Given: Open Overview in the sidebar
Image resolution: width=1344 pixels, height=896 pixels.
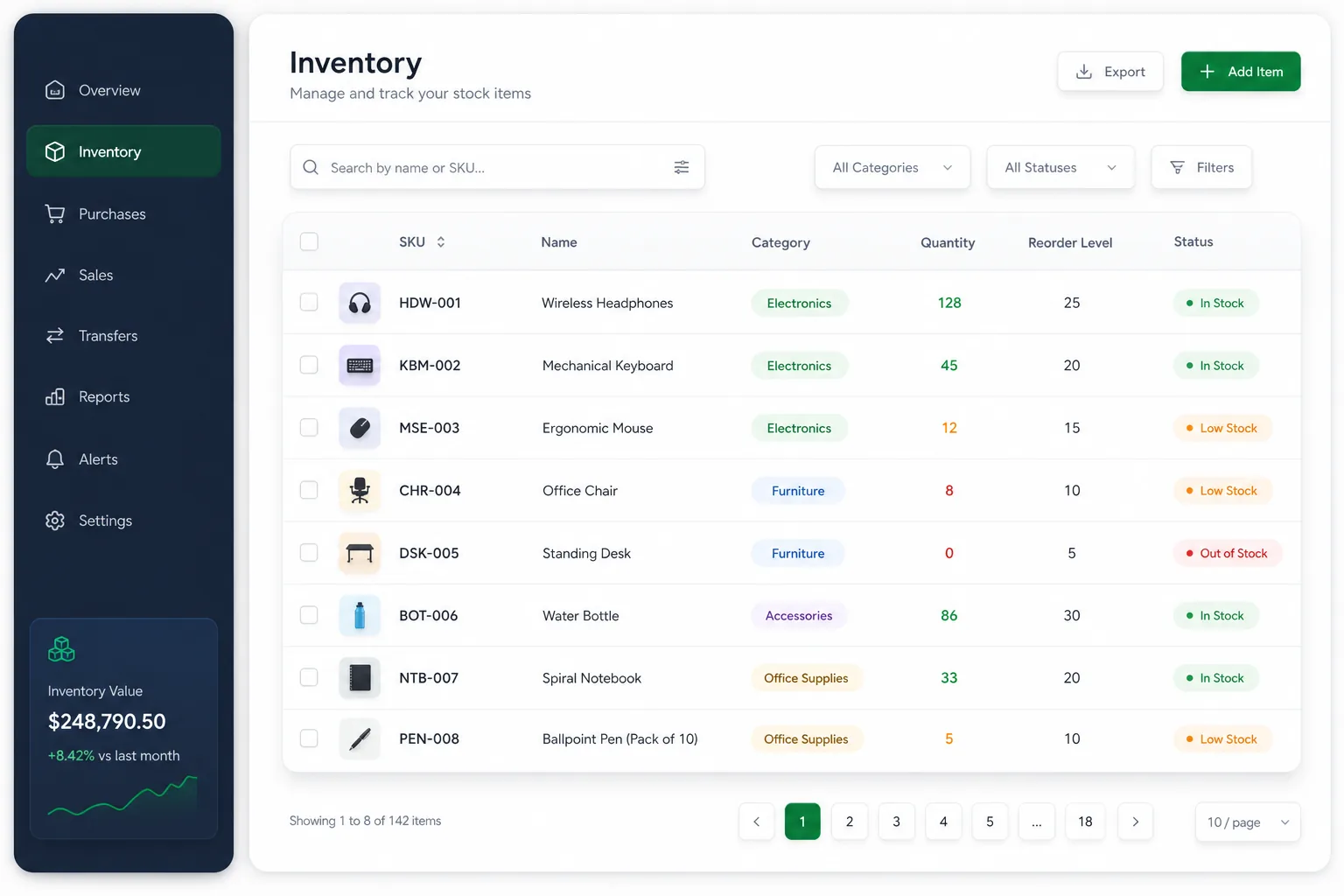Looking at the screenshot, I should [123, 90].
